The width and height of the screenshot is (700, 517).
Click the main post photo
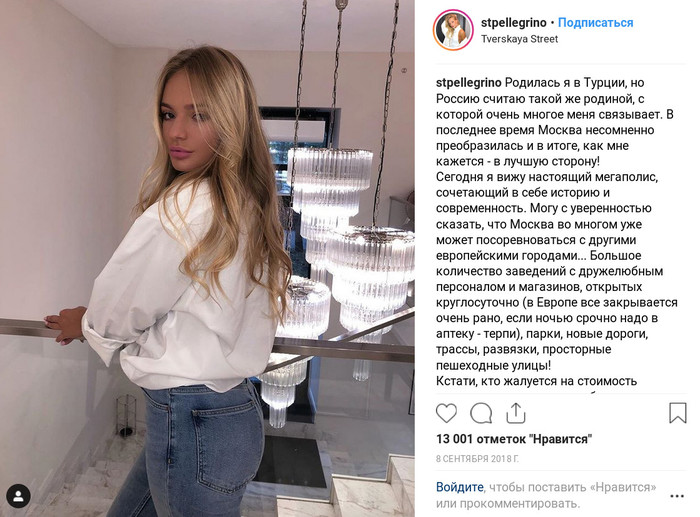click(207, 258)
